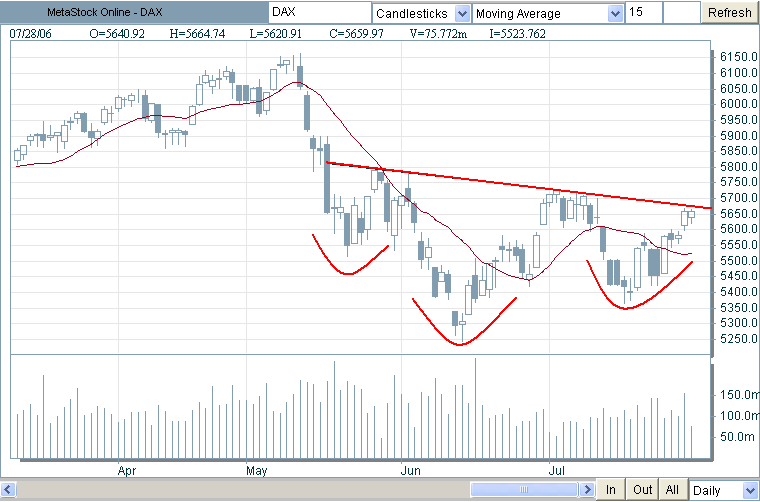The width and height of the screenshot is (760, 502).
Task: Click the 6150.0 price axis label
Action: (739, 57)
